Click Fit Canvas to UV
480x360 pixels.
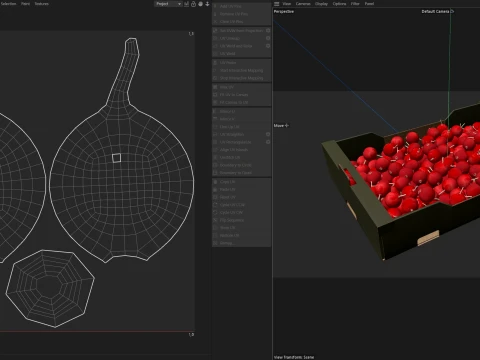241,102
